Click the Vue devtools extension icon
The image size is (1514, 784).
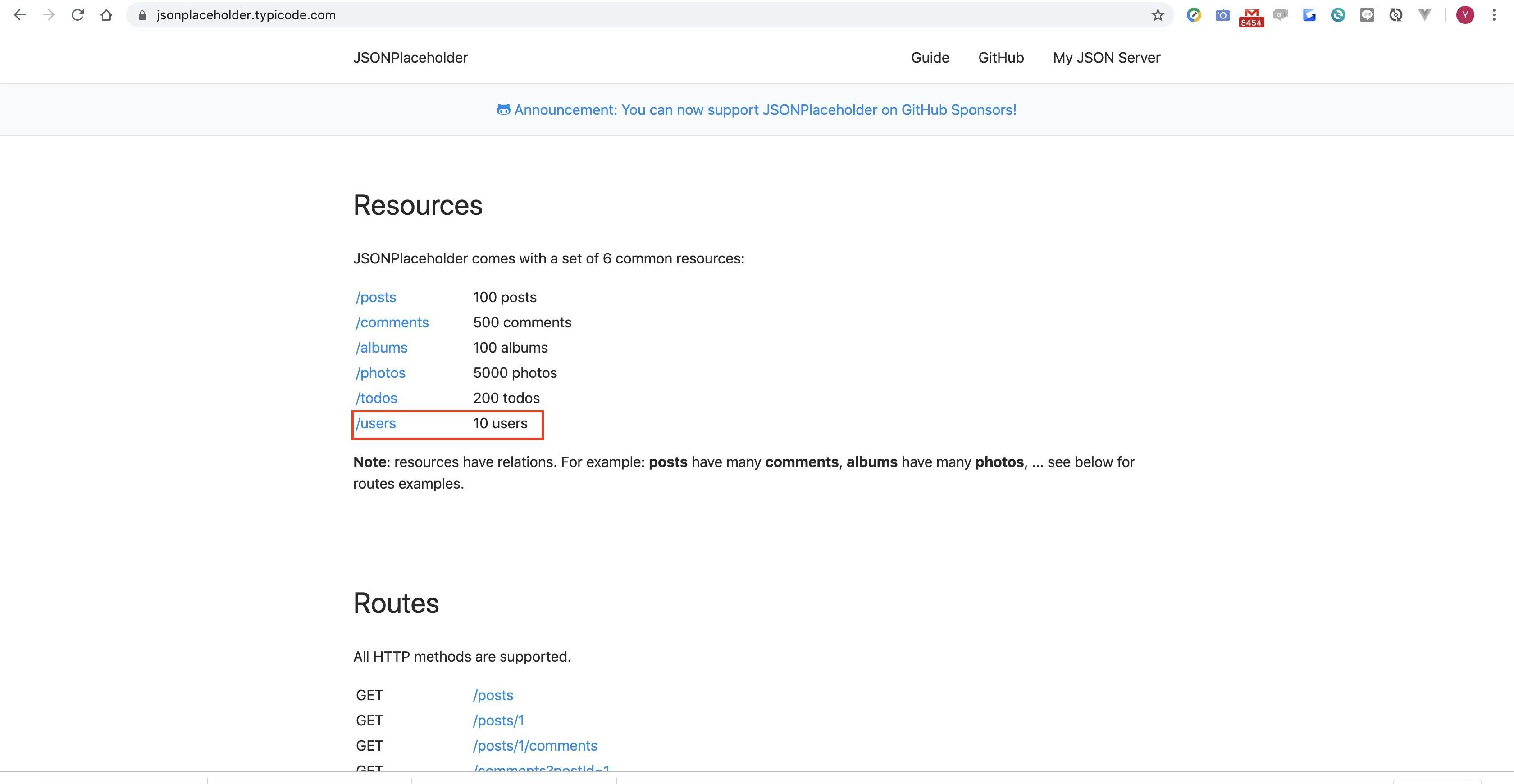click(x=1425, y=15)
